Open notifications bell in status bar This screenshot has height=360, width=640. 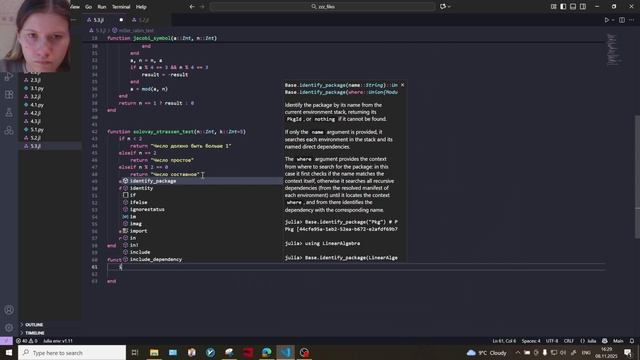click(x=631, y=341)
